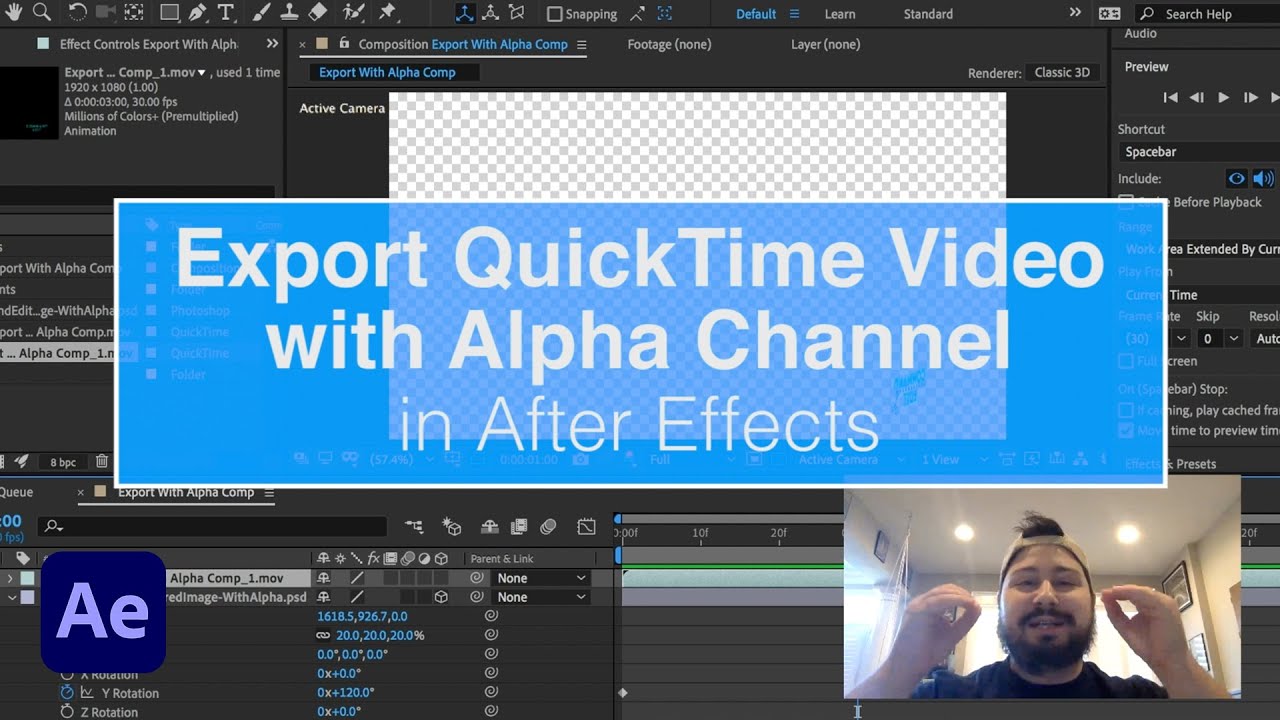Toggle 3D layer switch on the .psd layer
Viewport: 1280px width, 720px height.
tap(441, 597)
